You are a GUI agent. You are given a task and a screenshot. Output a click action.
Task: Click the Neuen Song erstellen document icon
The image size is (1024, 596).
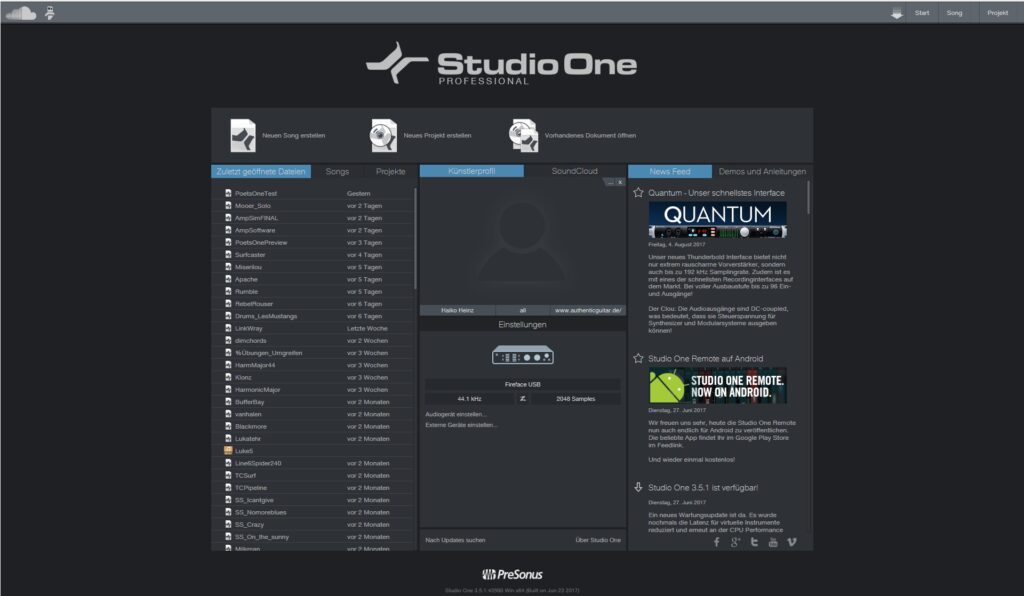(x=243, y=136)
